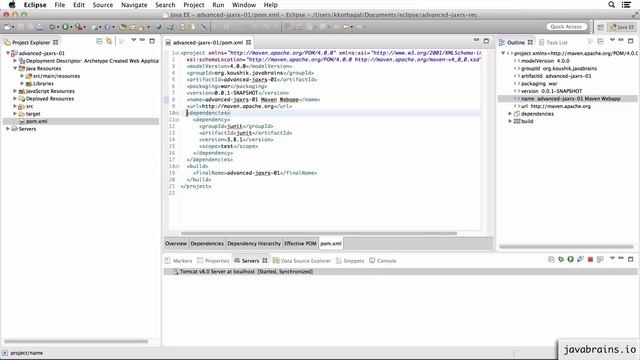Click Sort icon in Outline toolbar

(590, 41)
